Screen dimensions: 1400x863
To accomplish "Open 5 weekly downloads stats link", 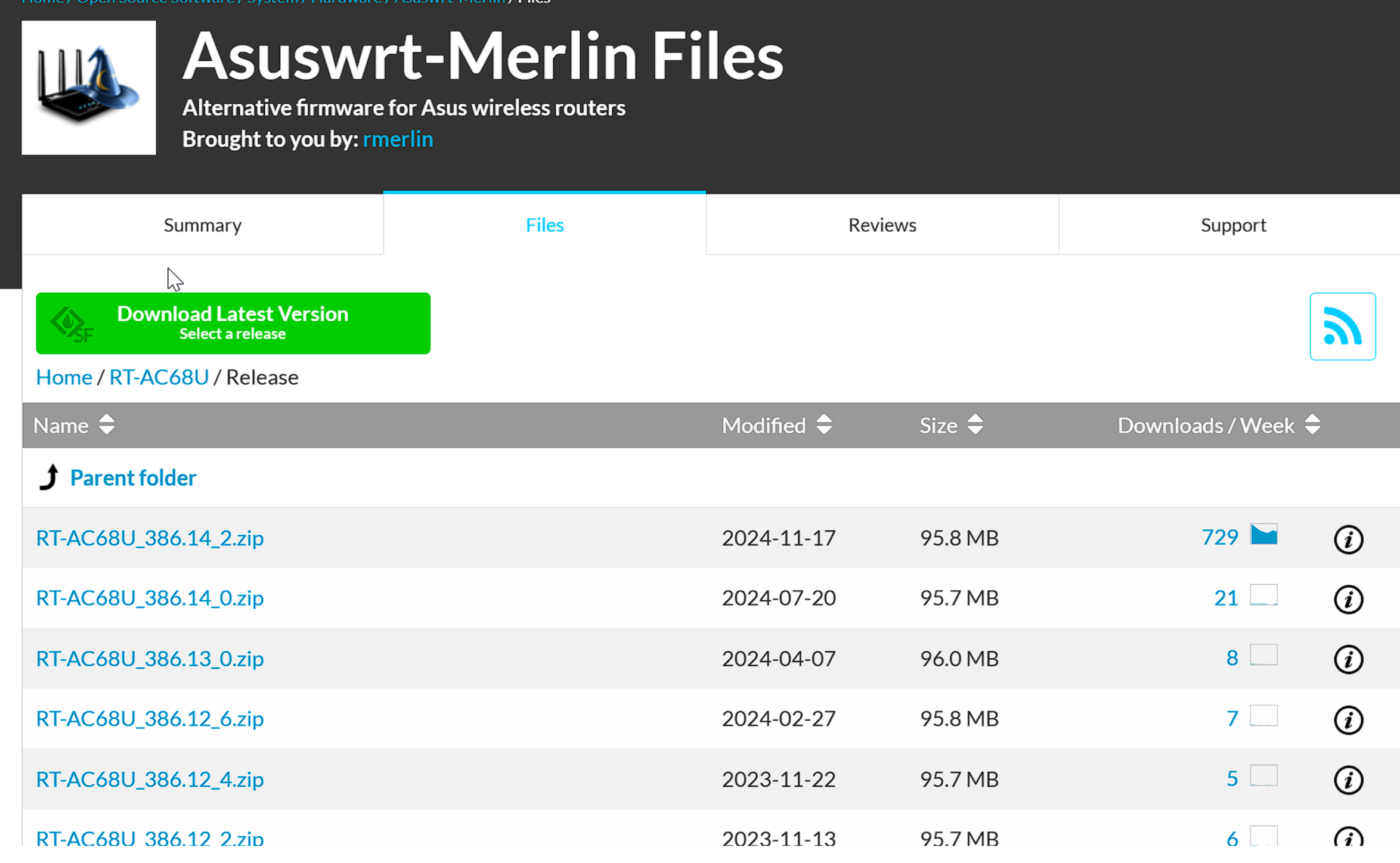I will point(1232,778).
